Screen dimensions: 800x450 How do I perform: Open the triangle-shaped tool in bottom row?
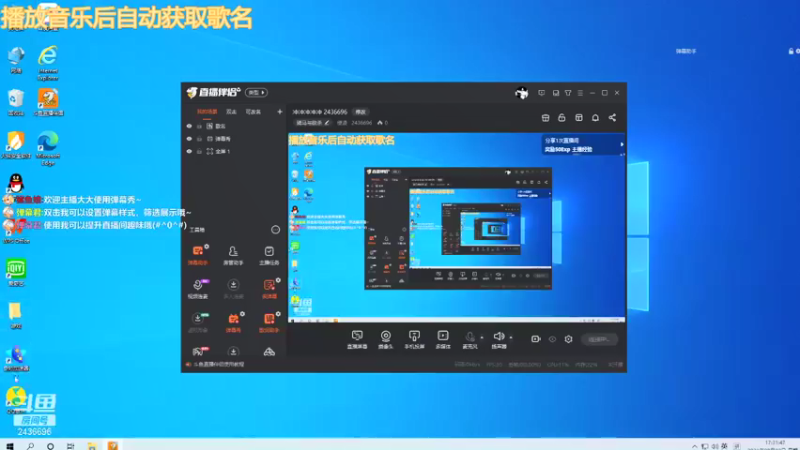tap(269, 352)
